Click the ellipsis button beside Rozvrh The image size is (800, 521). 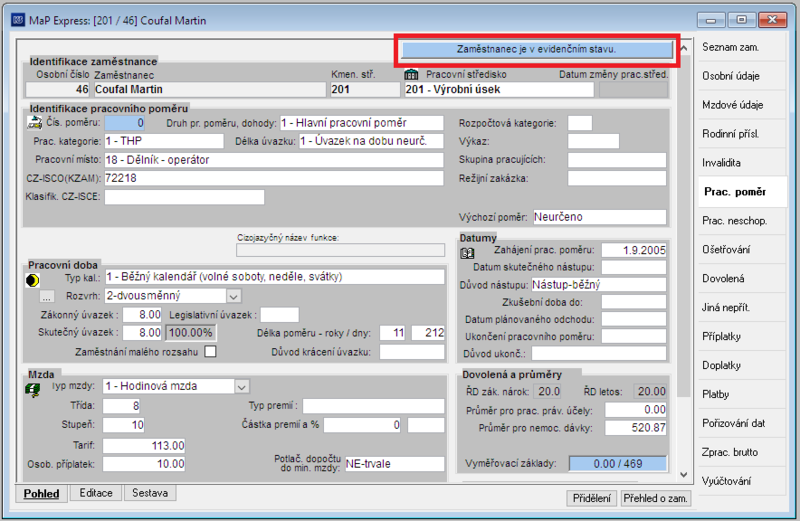coord(46,296)
